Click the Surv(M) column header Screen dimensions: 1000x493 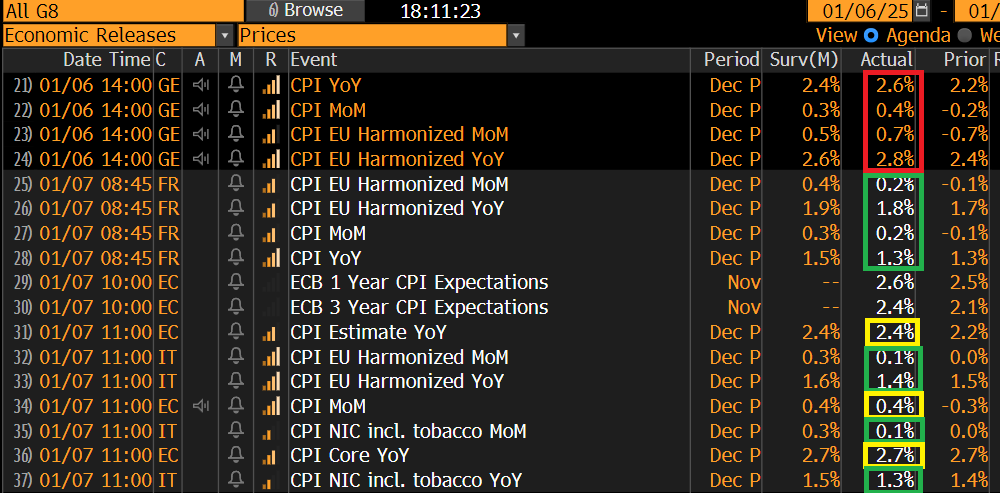coord(803,60)
